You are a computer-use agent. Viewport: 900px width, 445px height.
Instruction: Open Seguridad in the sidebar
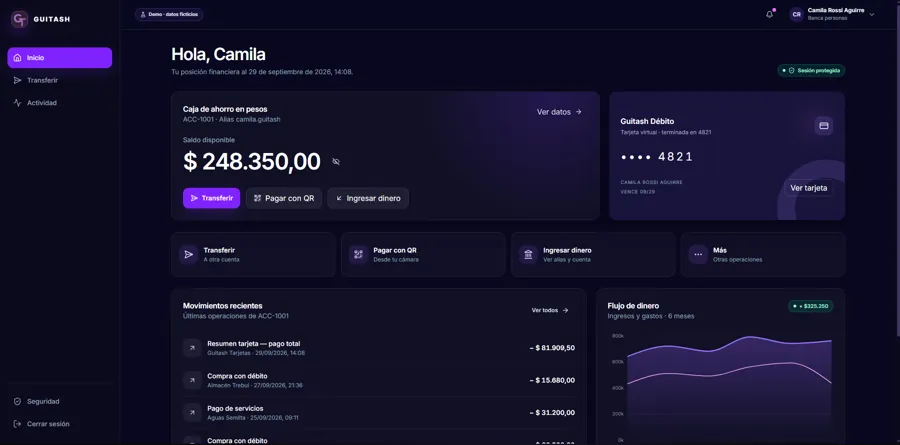(x=60, y=401)
